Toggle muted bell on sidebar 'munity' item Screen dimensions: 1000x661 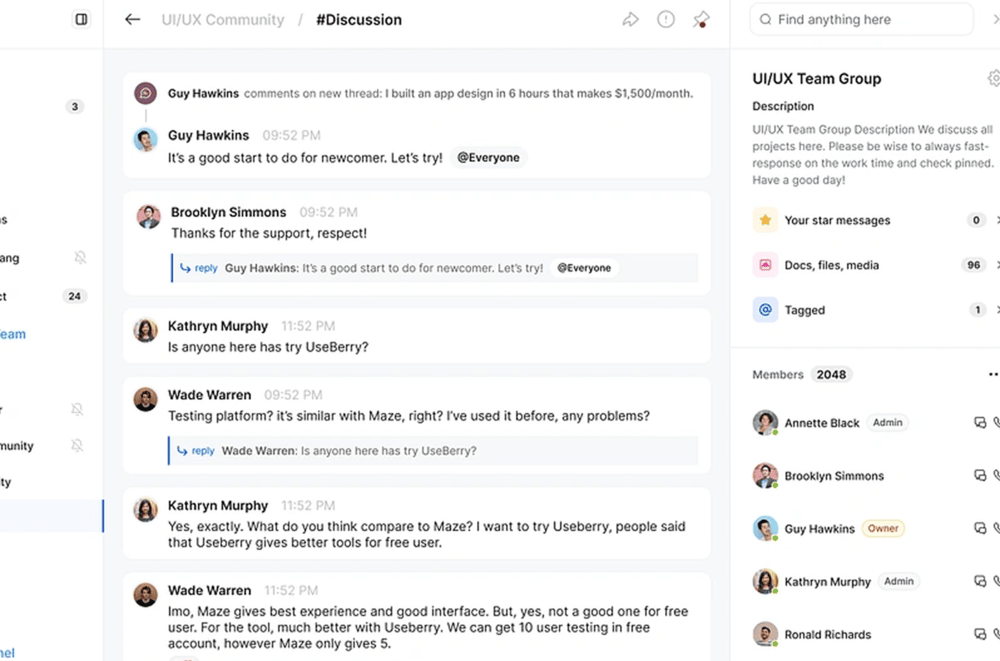pos(77,445)
